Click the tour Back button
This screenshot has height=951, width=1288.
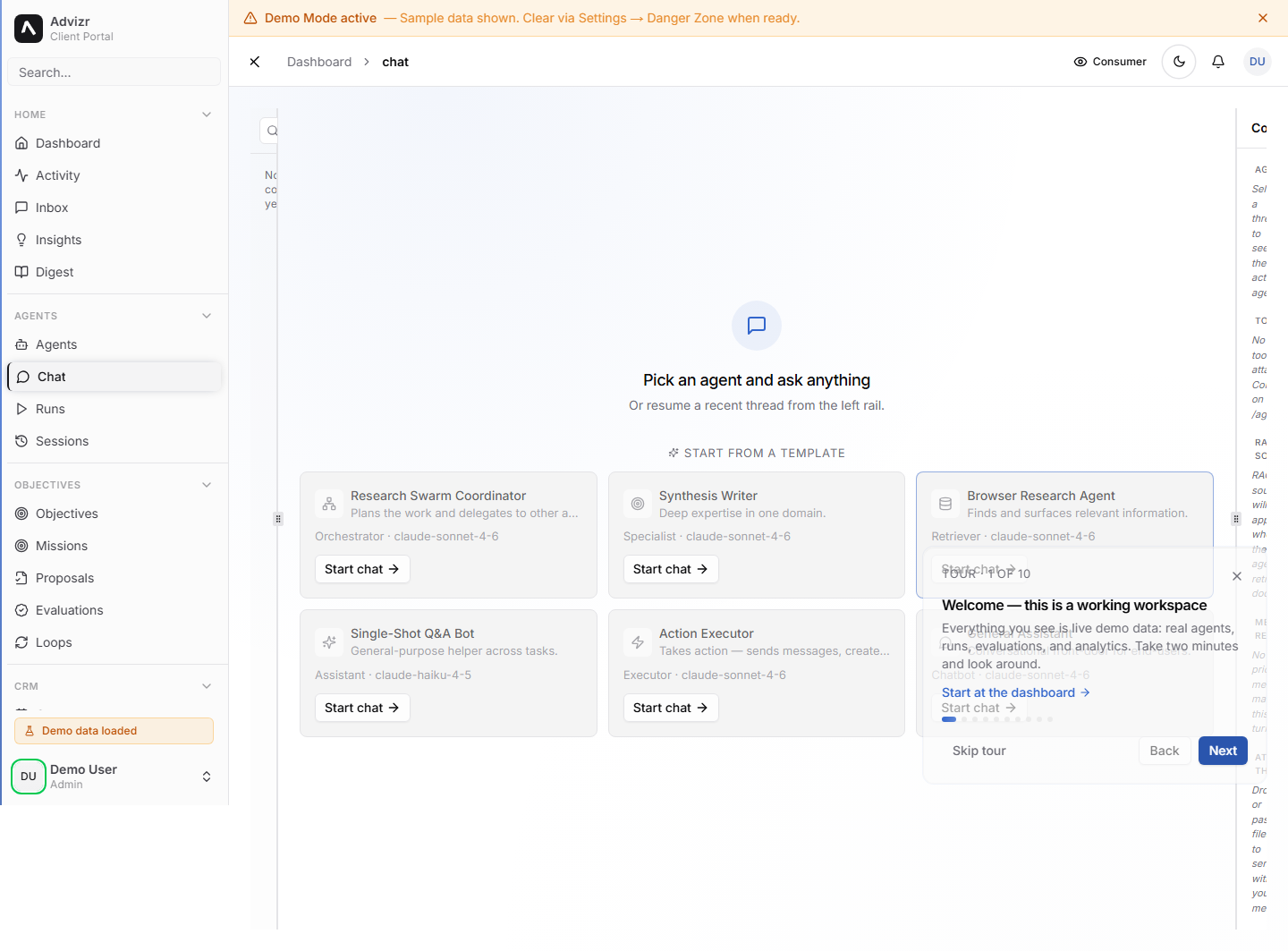tap(1165, 751)
